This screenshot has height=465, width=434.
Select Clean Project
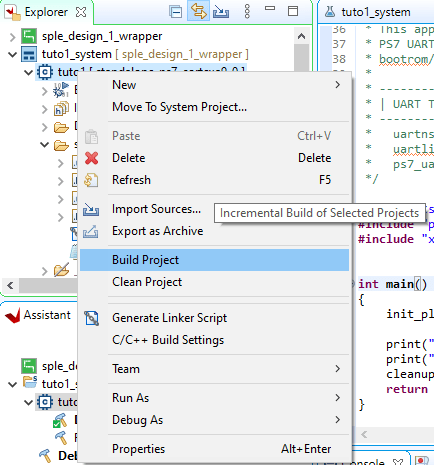pos(214,282)
